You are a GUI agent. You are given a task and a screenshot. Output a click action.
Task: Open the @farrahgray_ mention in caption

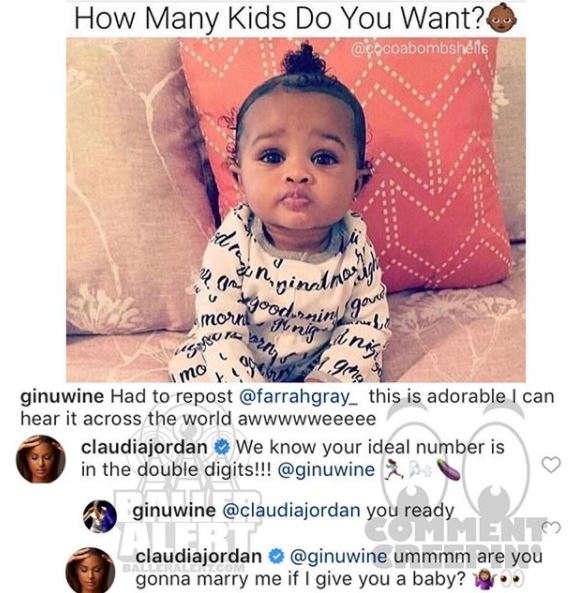tap(299, 397)
